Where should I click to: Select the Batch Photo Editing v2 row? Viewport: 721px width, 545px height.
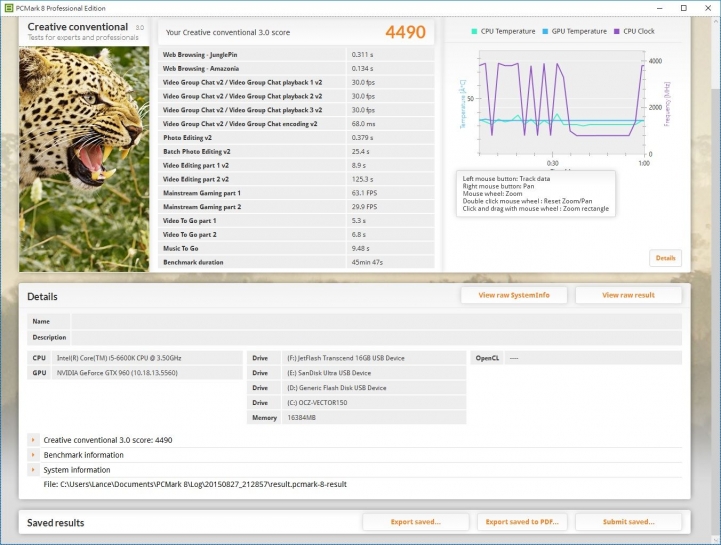tap(296, 151)
